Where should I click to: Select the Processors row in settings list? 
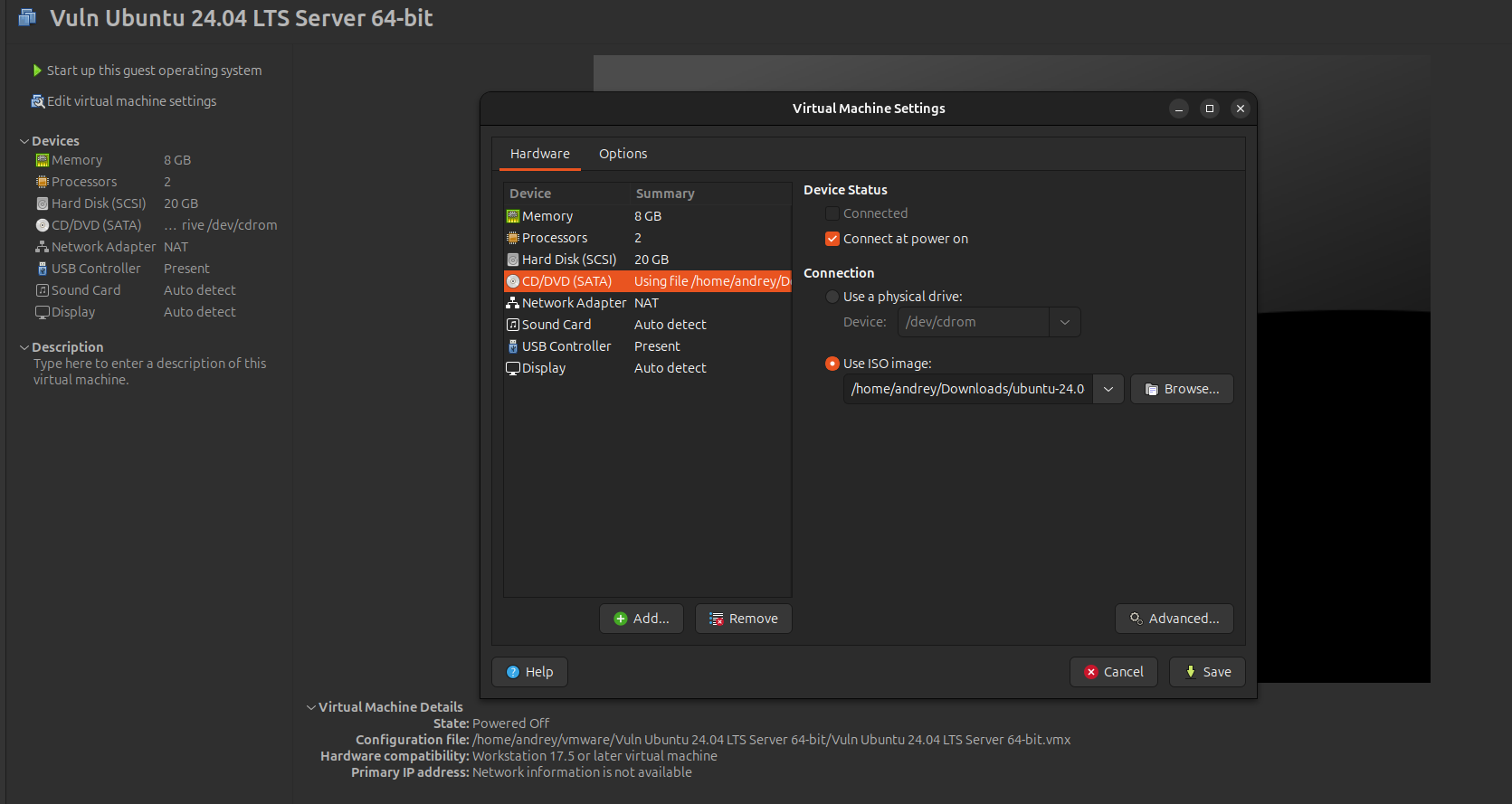(648, 238)
